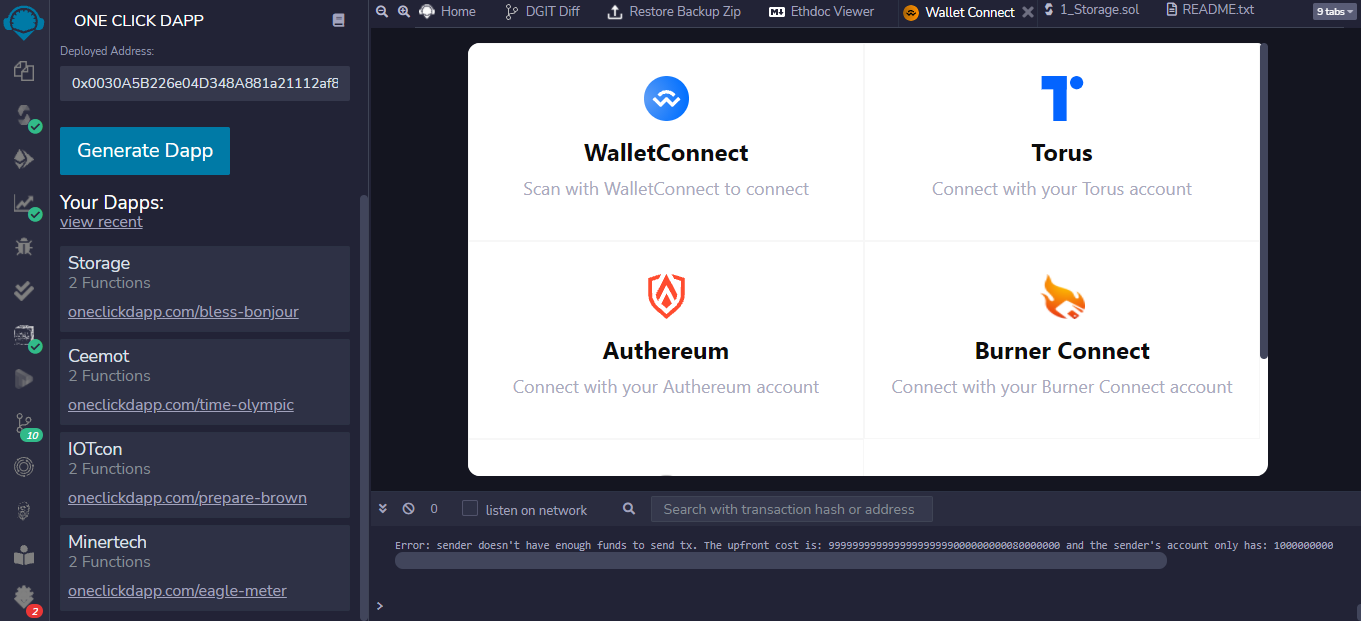Select the Burner Connect flame logo
This screenshot has width=1361, height=621.
tap(1062, 297)
